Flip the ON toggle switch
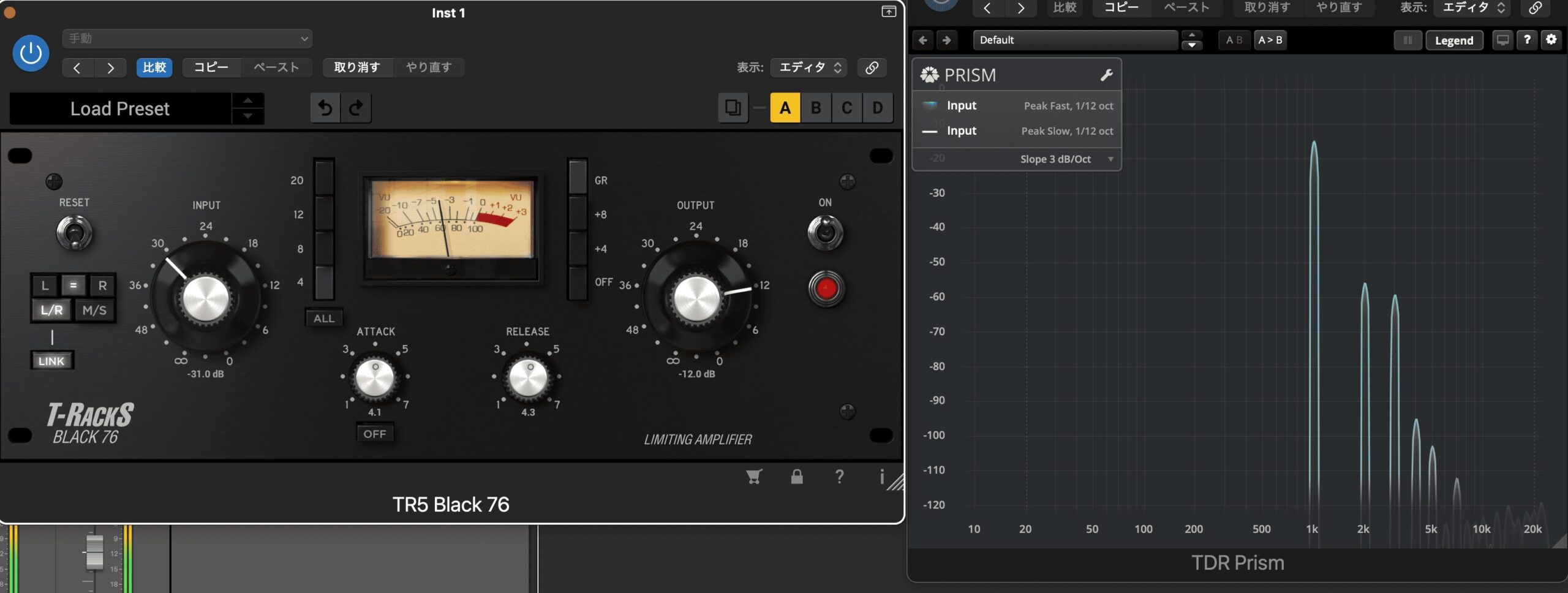This screenshot has width=1568, height=593. pos(825,233)
